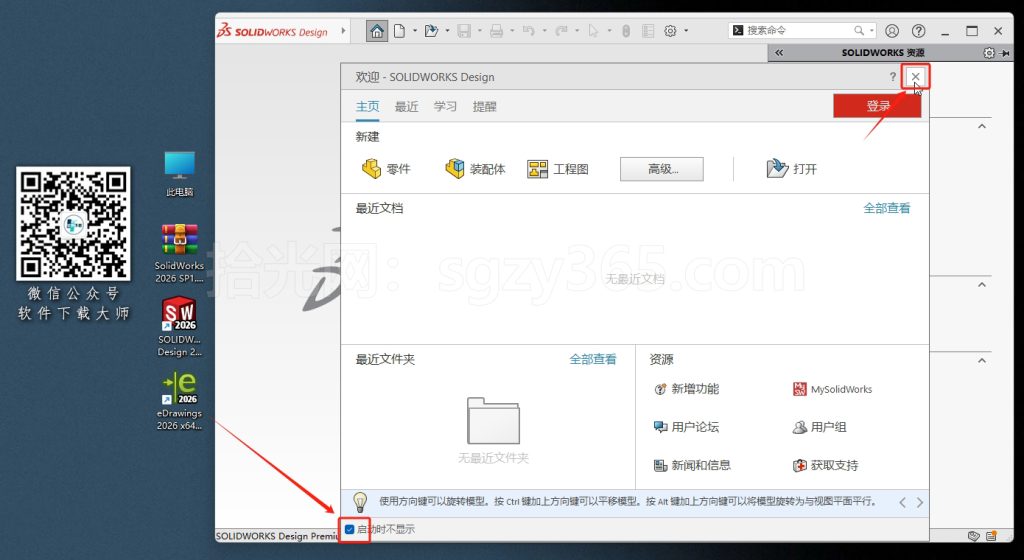This screenshot has width=1024, height=560.
Task: Click the New document icon in toolbar
Action: coord(400,31)
